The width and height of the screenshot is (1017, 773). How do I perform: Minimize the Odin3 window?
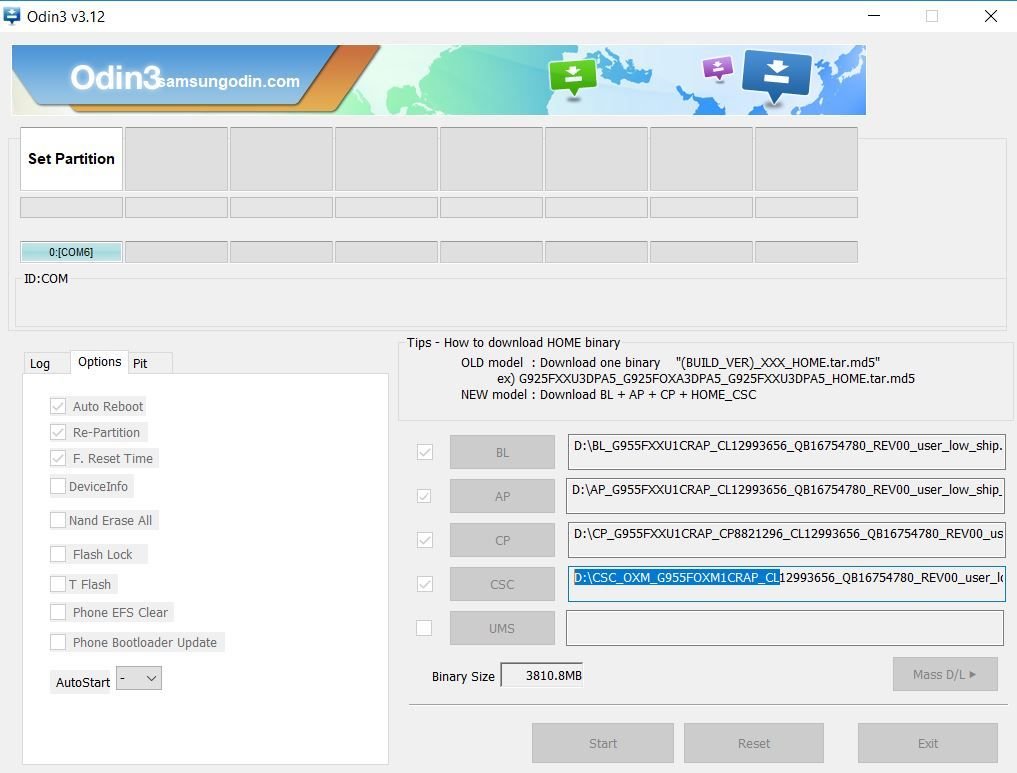point(874,16)
